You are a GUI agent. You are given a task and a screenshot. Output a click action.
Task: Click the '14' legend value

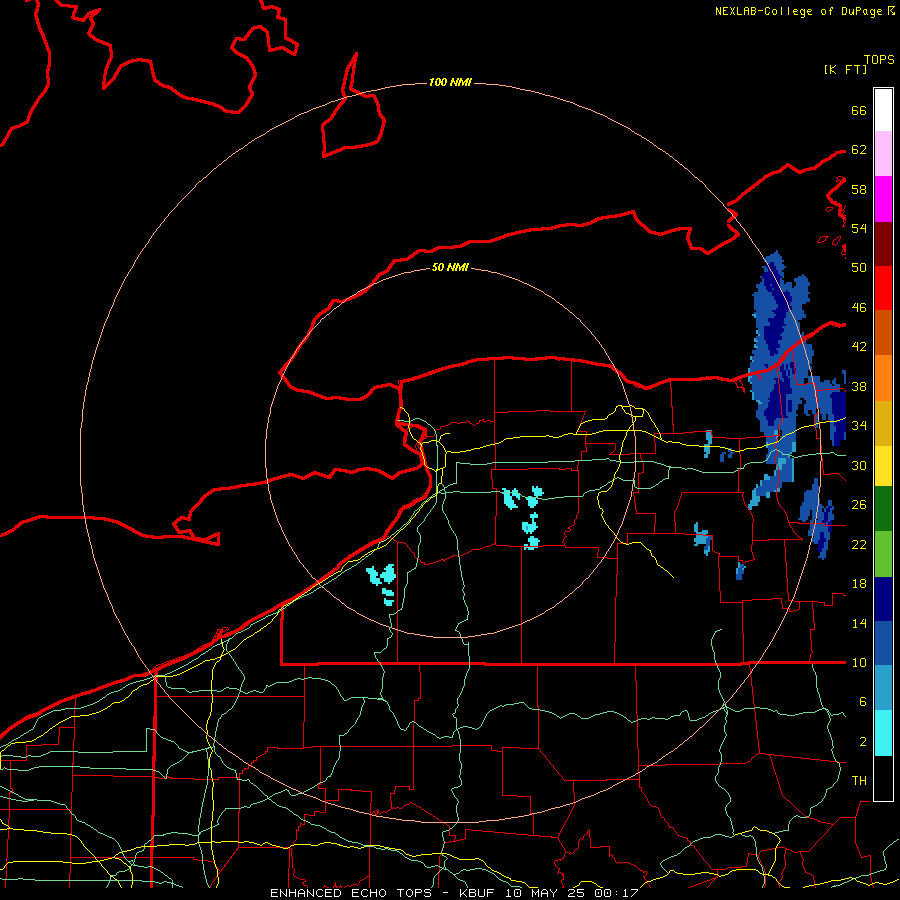tap(859, 623)
